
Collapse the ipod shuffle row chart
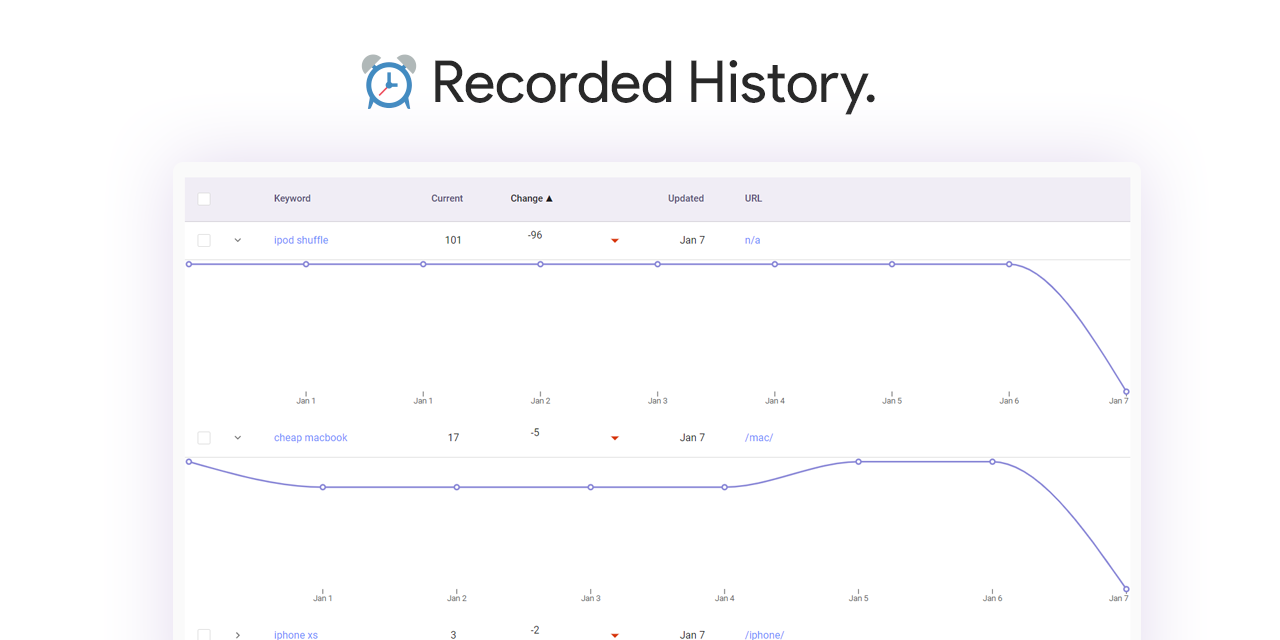coord(238,240)
